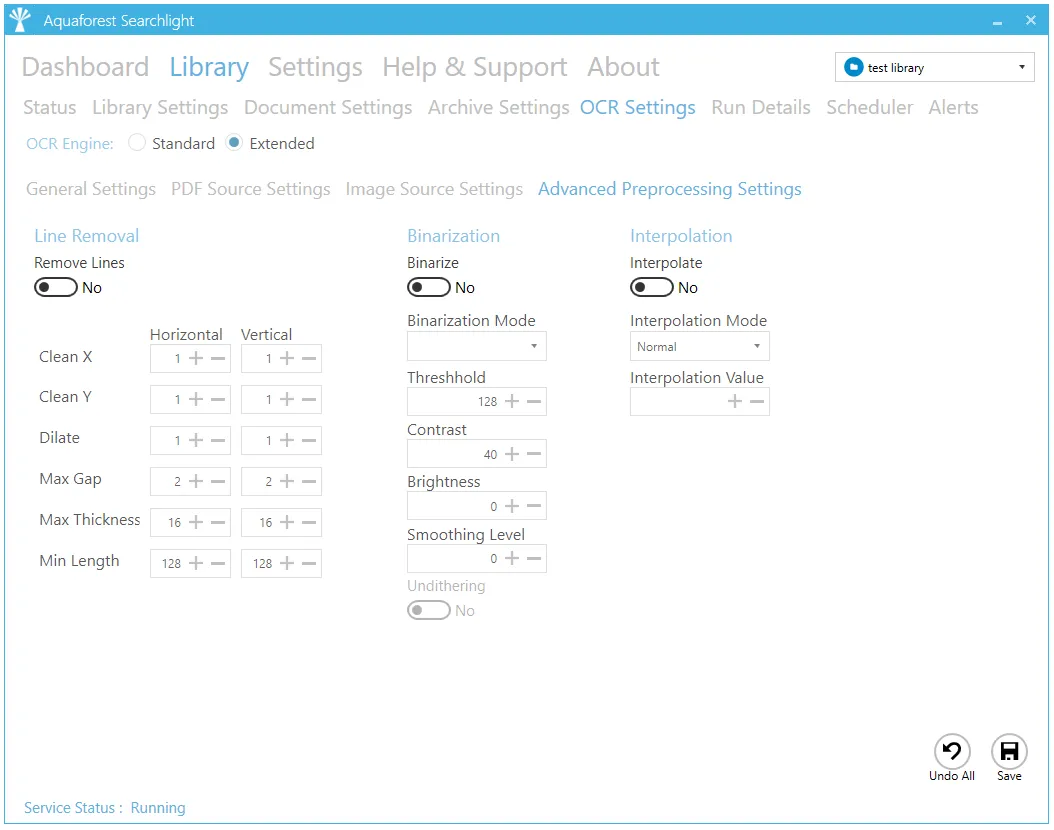
Task: Click the blue folder icon beside test library
Action: tap(853, 67)
